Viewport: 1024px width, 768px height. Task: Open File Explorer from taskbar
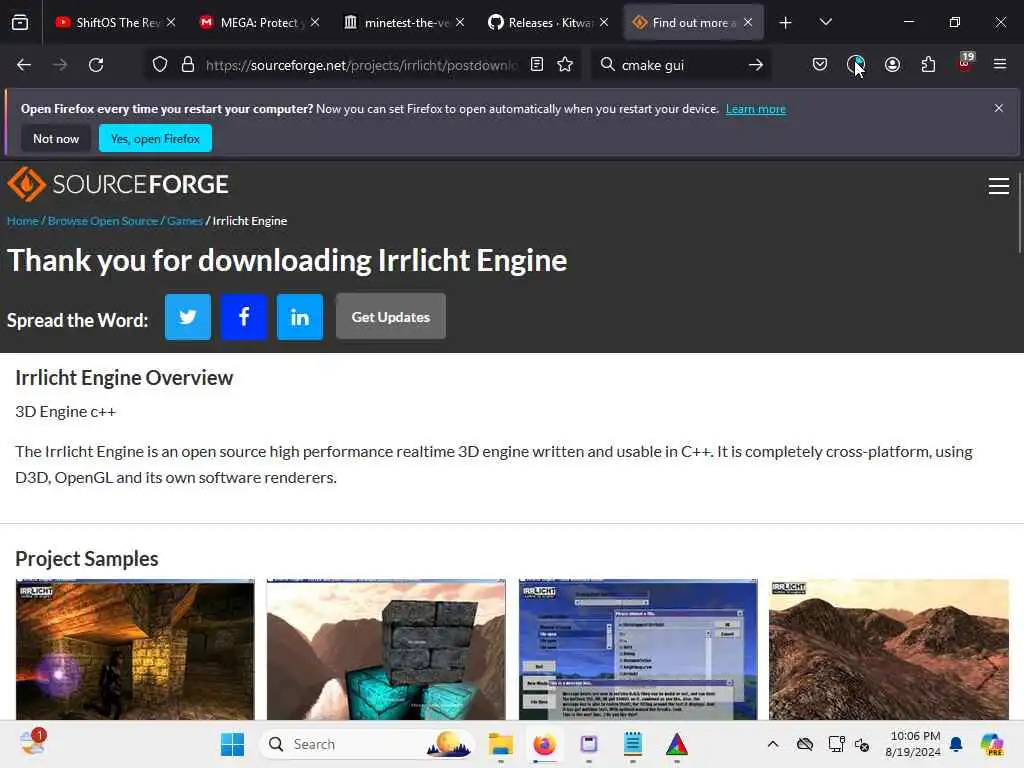(x=501, y=744)
